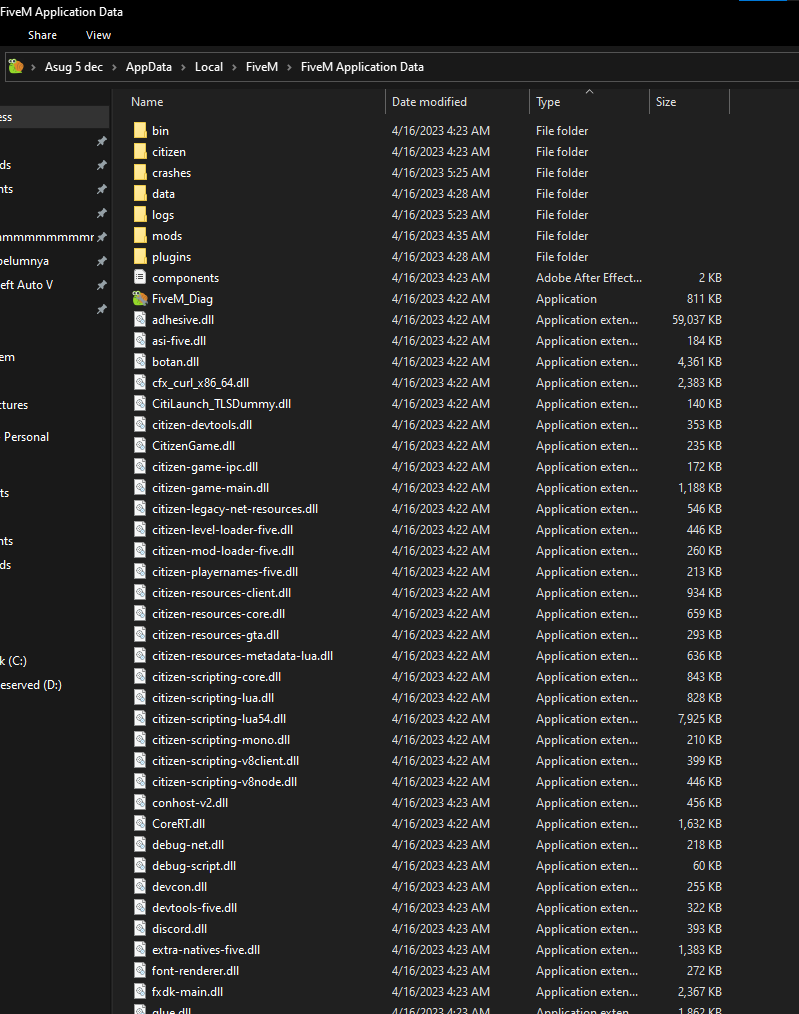Screen dimensions: 799x1014
Task: Navigate to Asug 5 dec breadcrumb
Action: pyautogui.click(x=74, y=67)
